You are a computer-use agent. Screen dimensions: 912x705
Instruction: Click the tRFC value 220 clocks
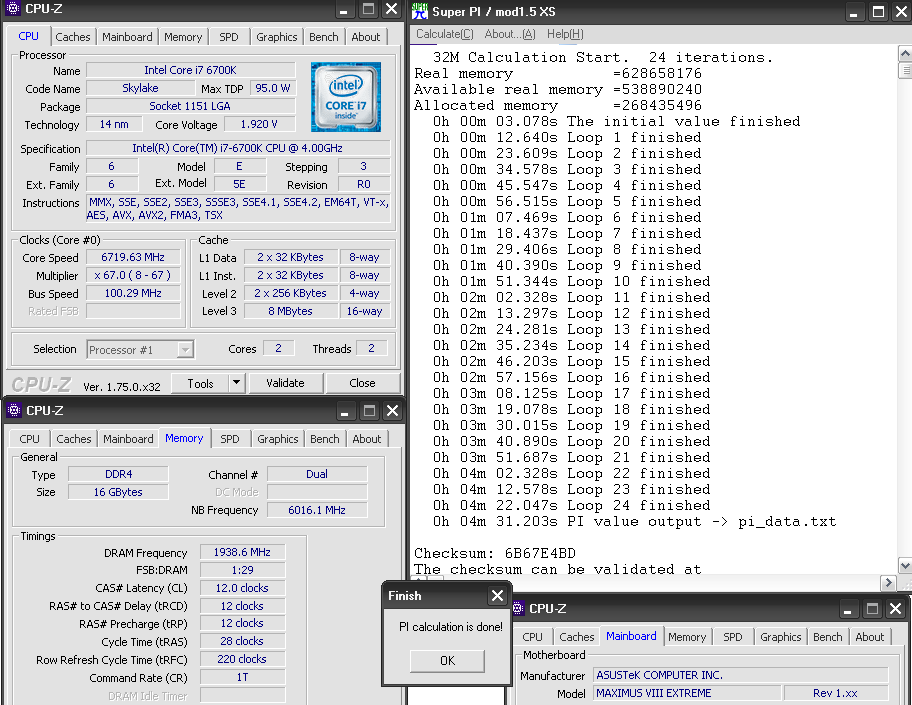(242, 659)
